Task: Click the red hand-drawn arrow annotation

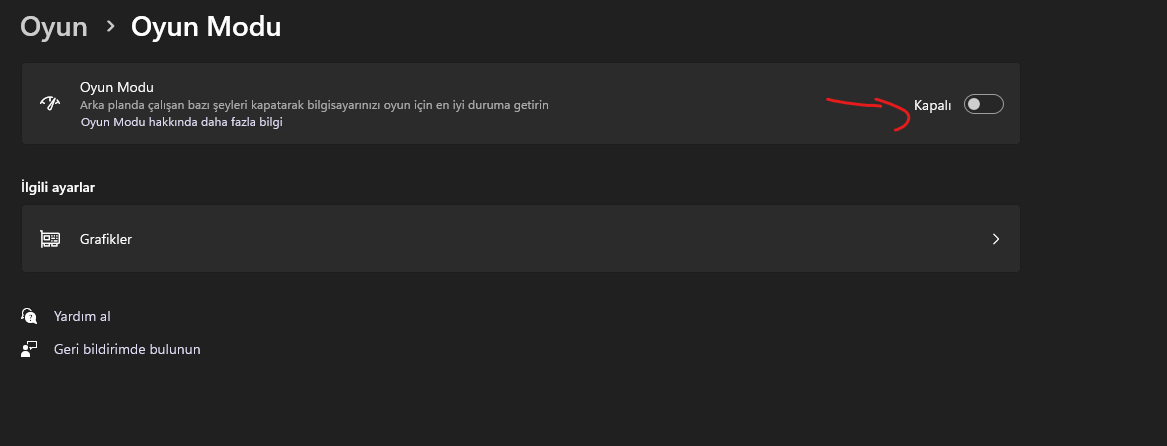Action: click(x=868, y=114)
